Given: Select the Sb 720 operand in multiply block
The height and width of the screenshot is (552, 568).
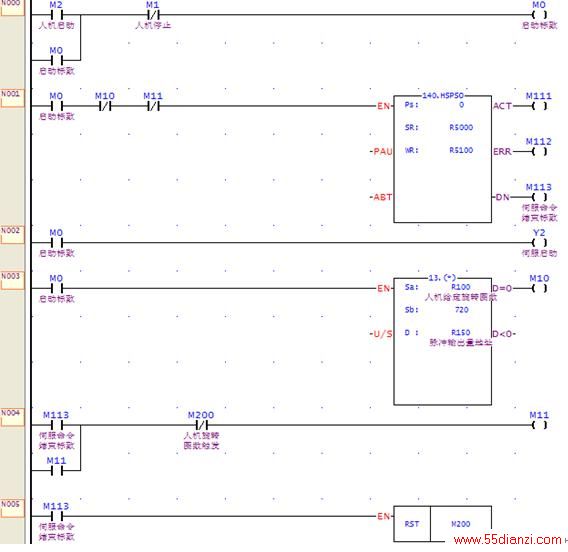Looking at the screenshot, I should (437, 310).
